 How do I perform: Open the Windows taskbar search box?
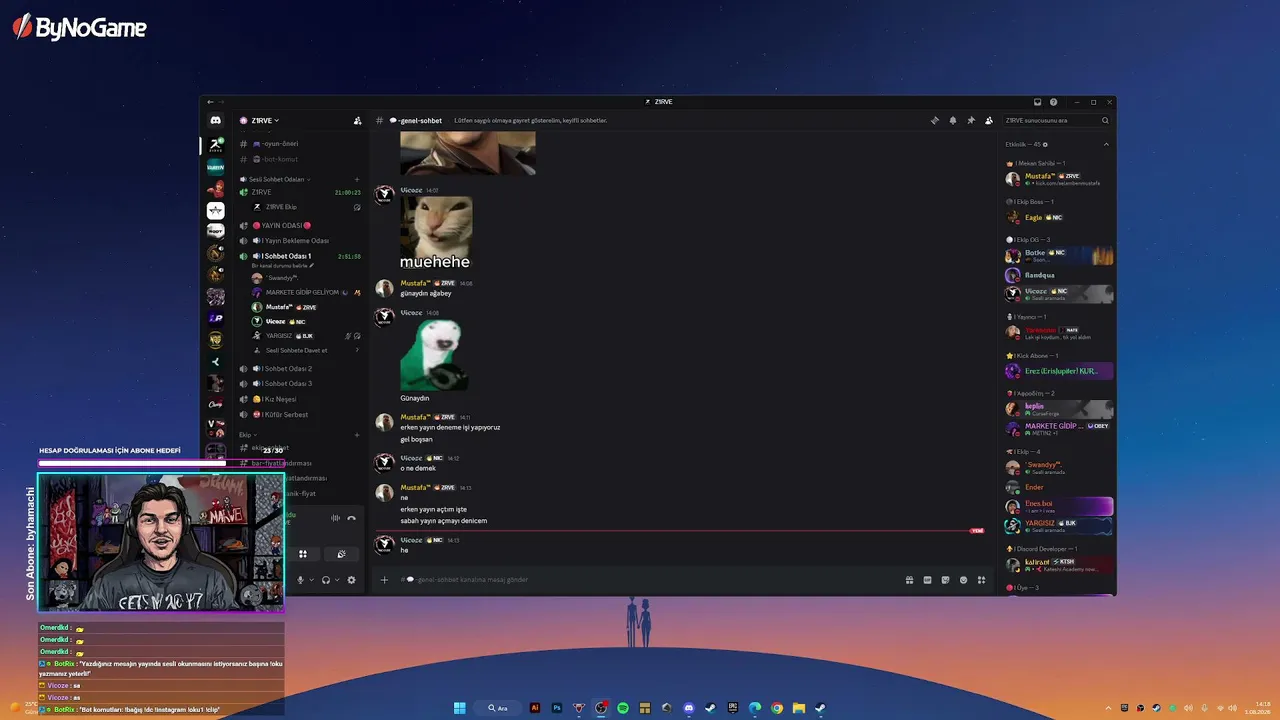[498, 708]
